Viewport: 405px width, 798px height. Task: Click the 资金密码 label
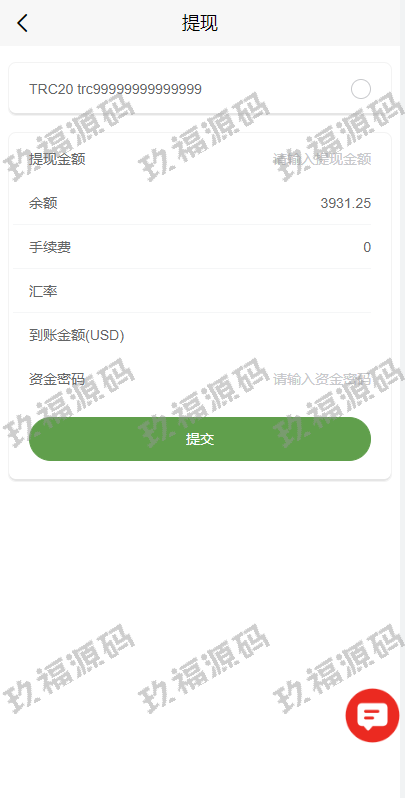[x=57, y=379]
